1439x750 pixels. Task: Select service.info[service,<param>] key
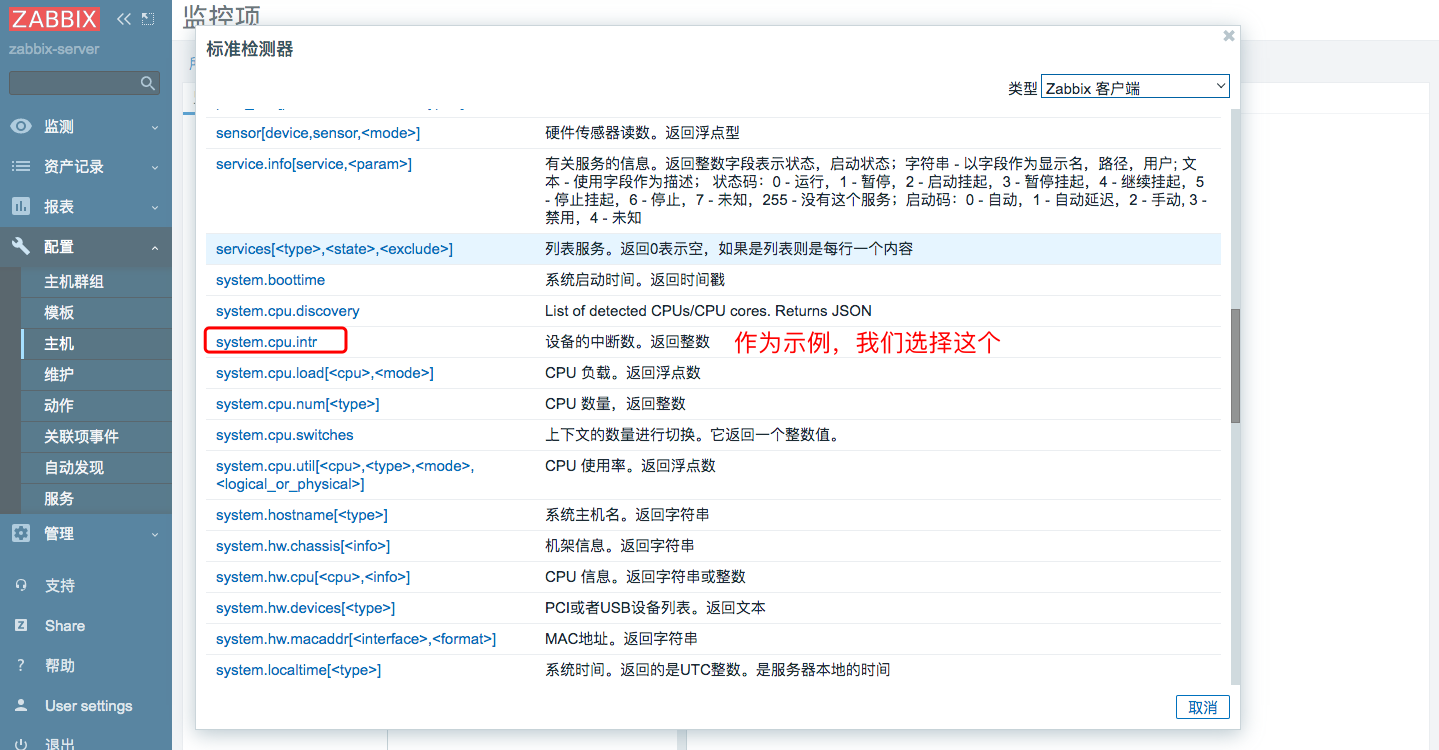[x=314, y=164]
